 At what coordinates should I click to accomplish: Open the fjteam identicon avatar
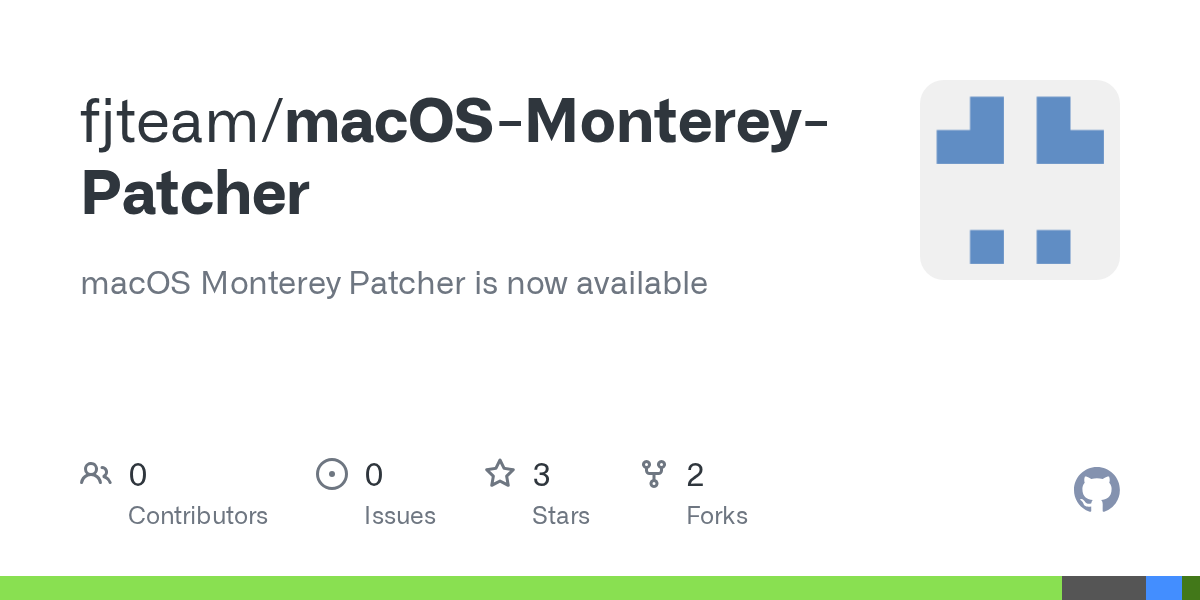[1020, 180]
